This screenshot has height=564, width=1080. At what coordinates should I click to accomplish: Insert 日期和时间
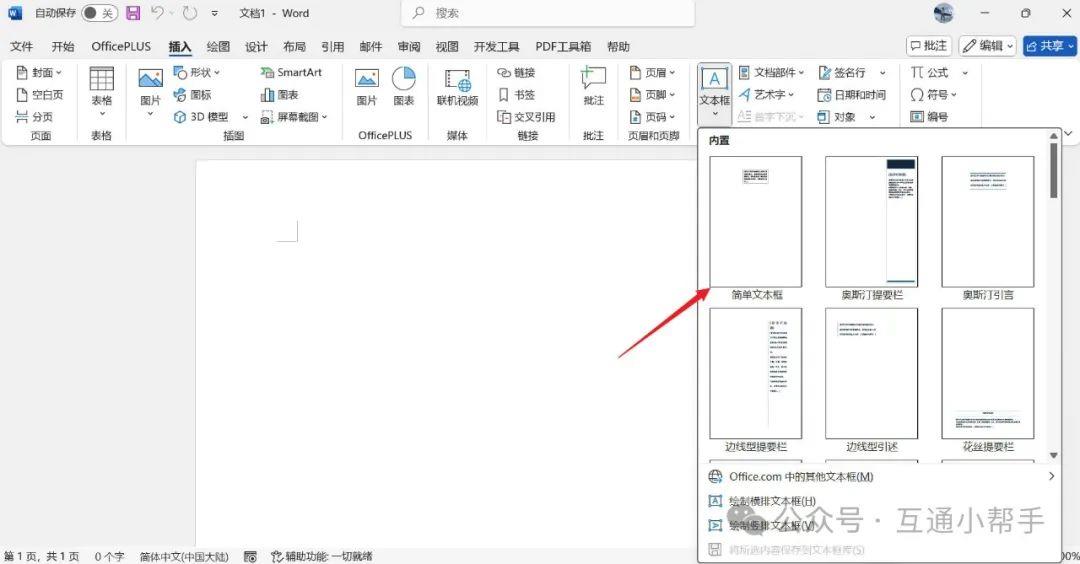(x=851, y=94)
